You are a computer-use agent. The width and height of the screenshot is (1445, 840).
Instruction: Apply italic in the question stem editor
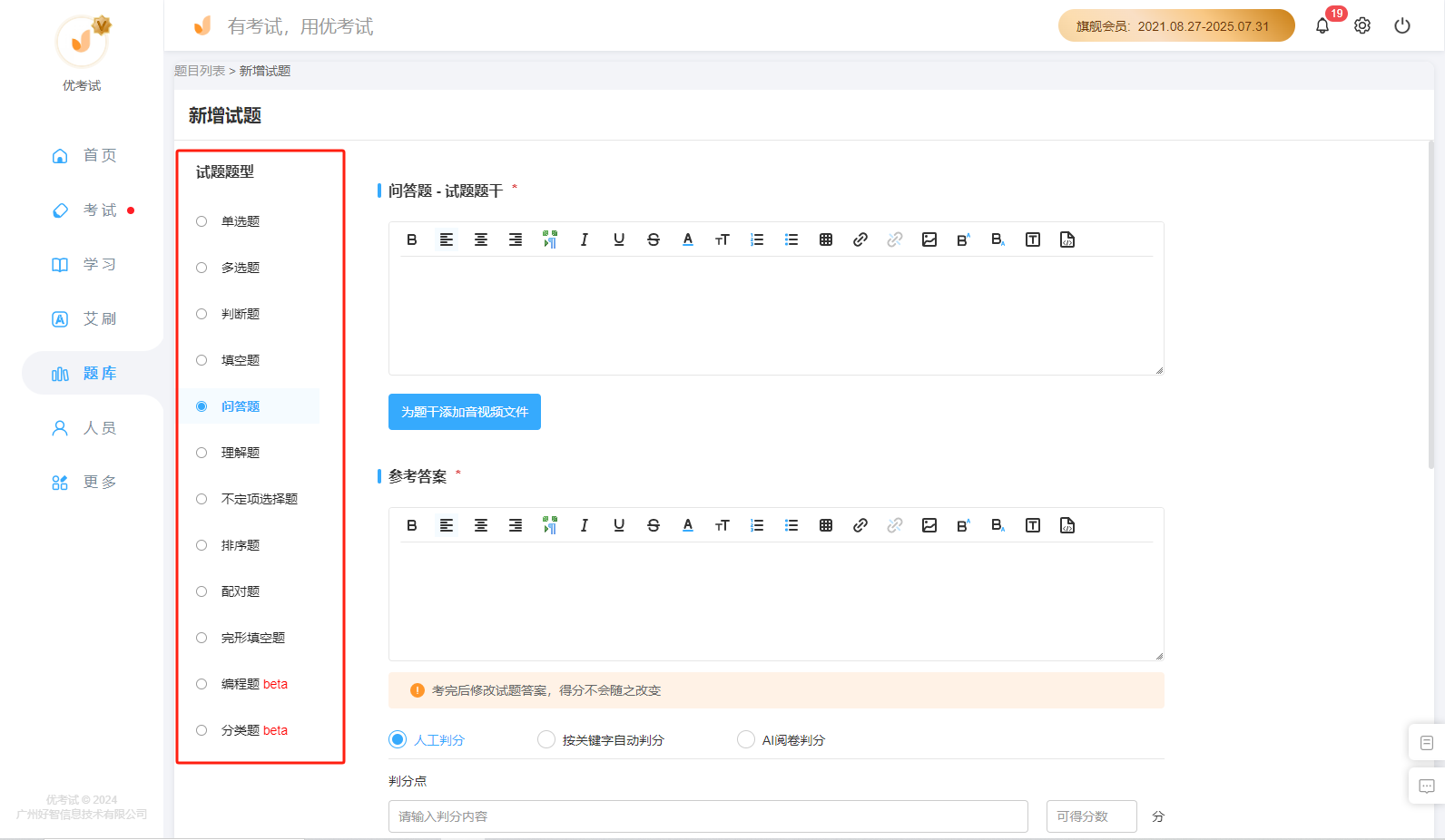(x=585, y=239)
